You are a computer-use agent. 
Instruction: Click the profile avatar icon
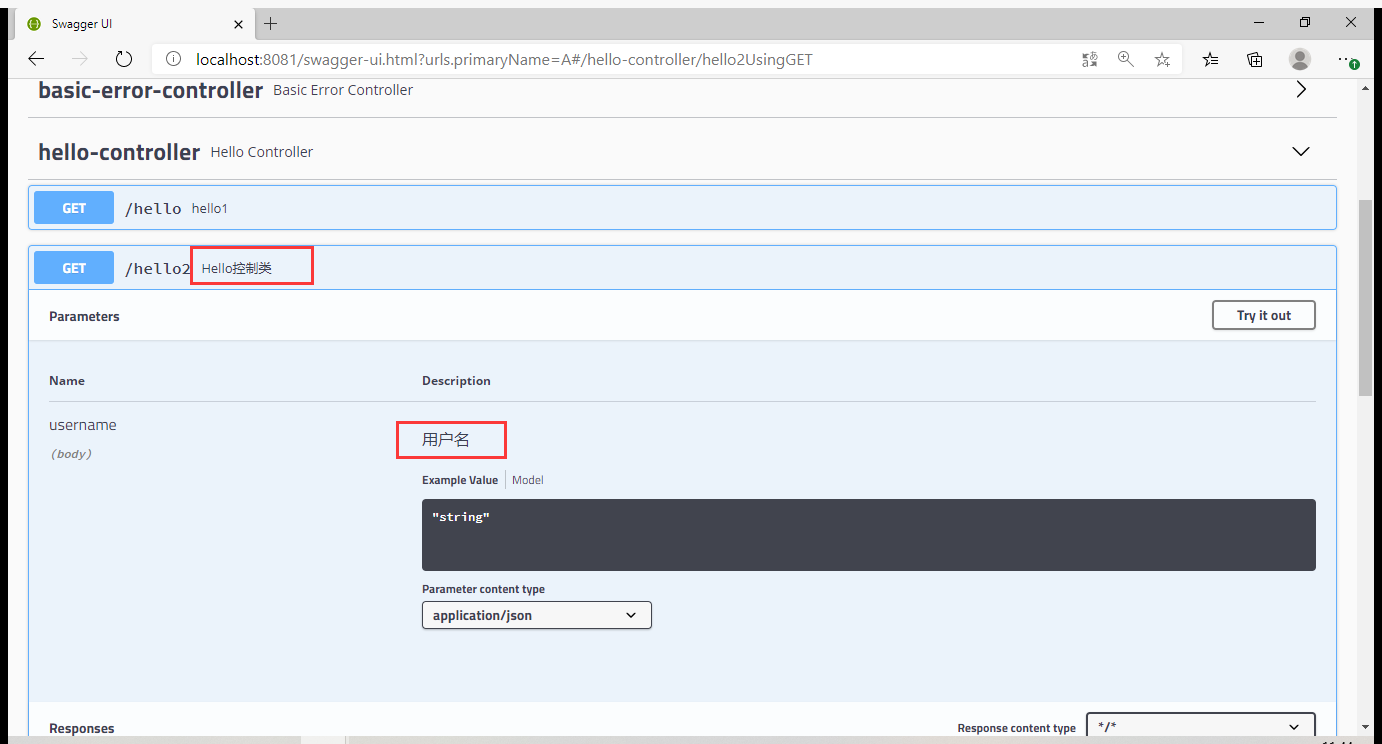tap(1300, 59)
